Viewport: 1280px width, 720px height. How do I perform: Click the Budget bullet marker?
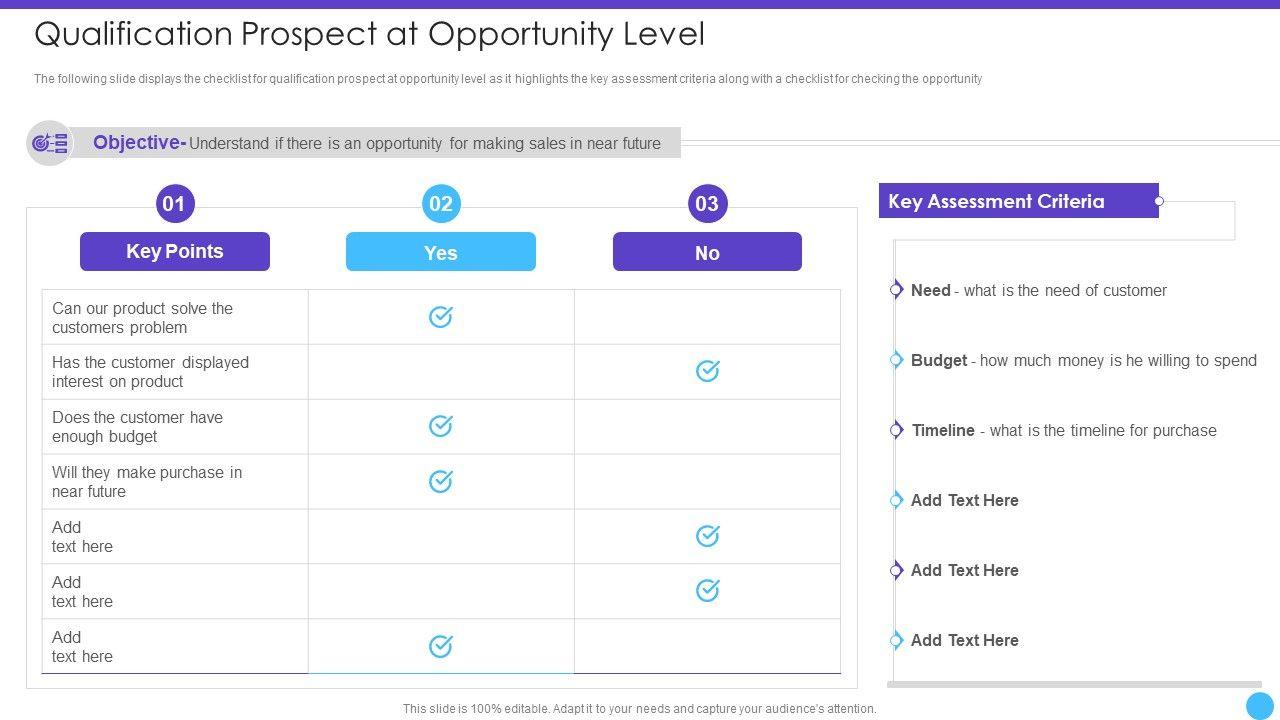pos(897,360)
